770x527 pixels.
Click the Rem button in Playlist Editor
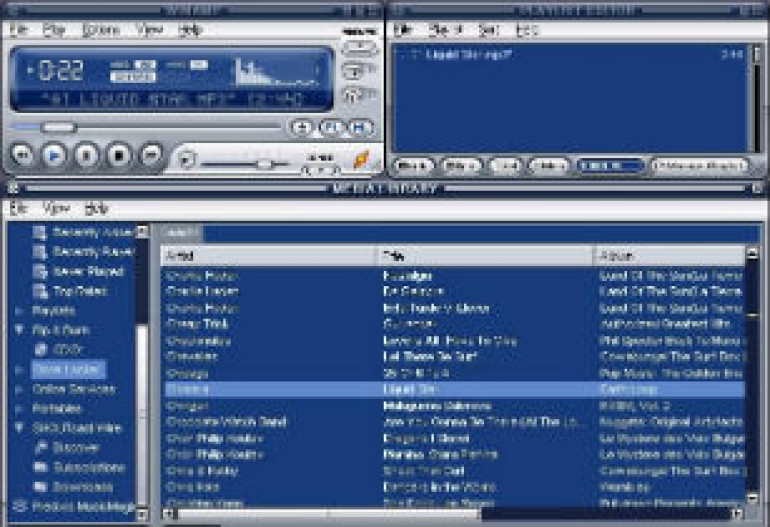pos(460,166)
